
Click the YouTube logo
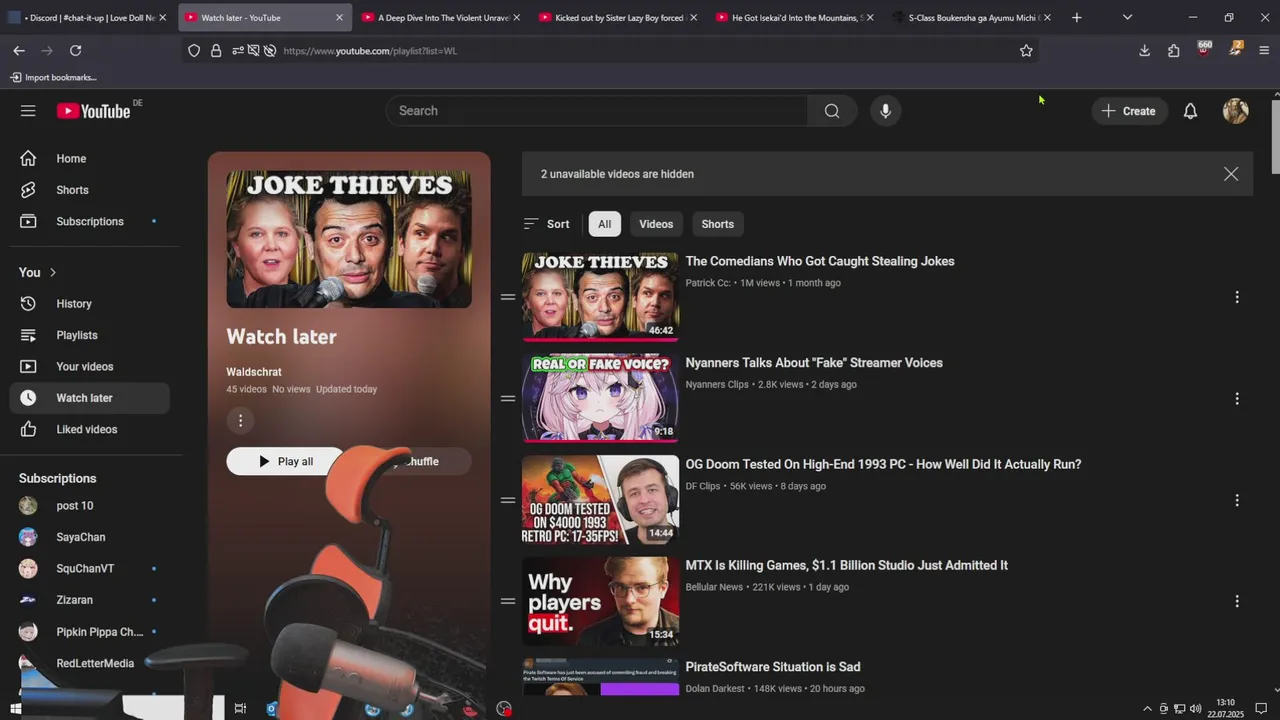coord(93,111)
